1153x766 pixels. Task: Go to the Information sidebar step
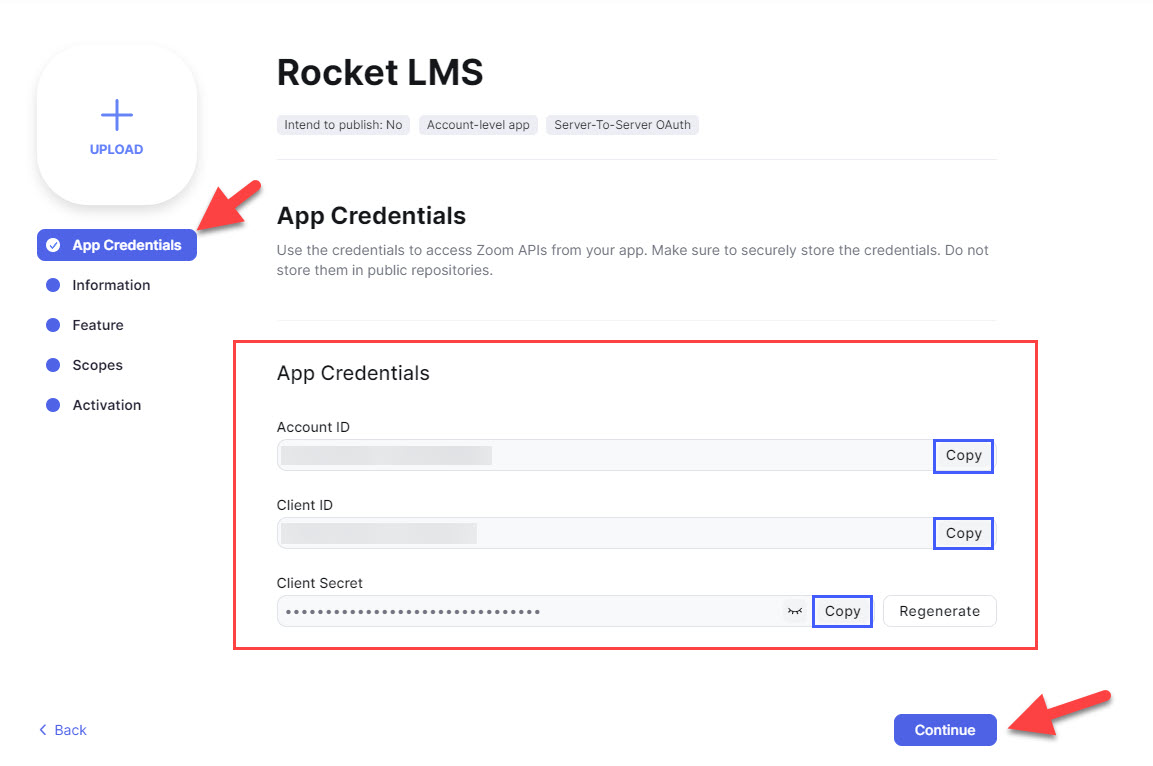click(x=111, y=285)
